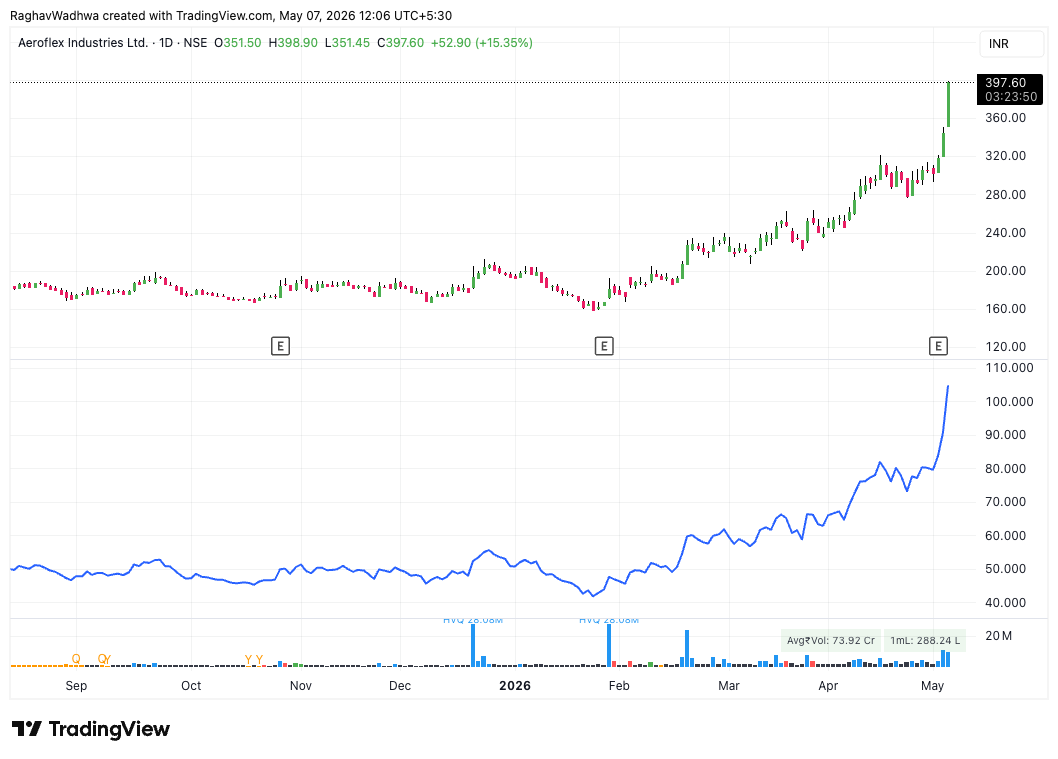The height and width of the screenshot is (759, 1058).
Task: Click the bold 2026 time axis label
Action: [515, 685]
